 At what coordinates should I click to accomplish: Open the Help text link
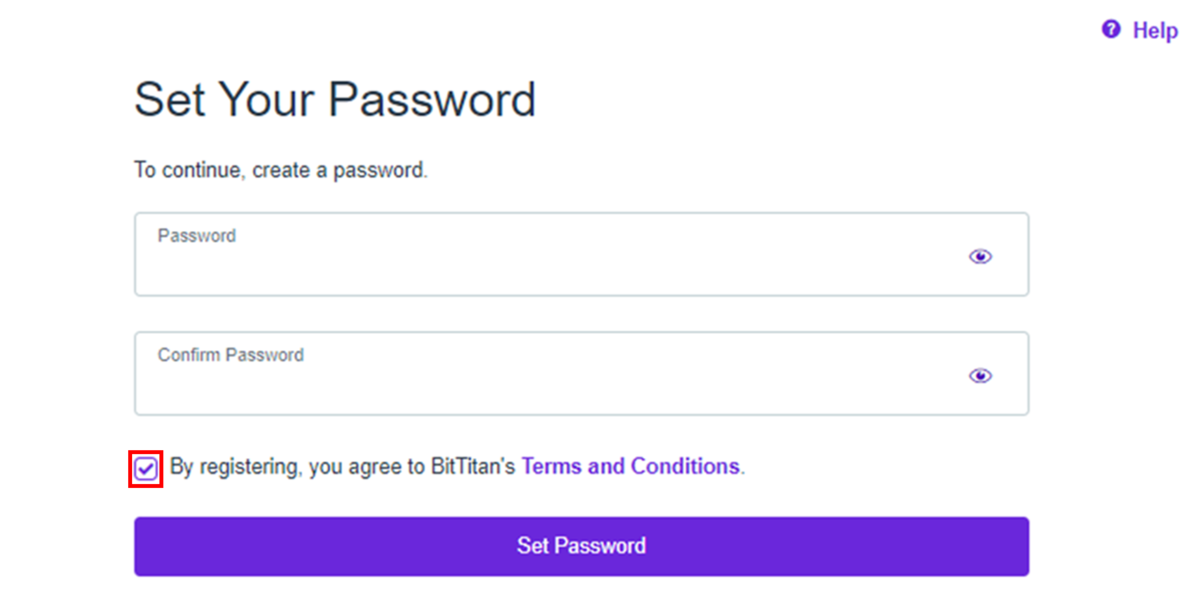coord(1155,31)
